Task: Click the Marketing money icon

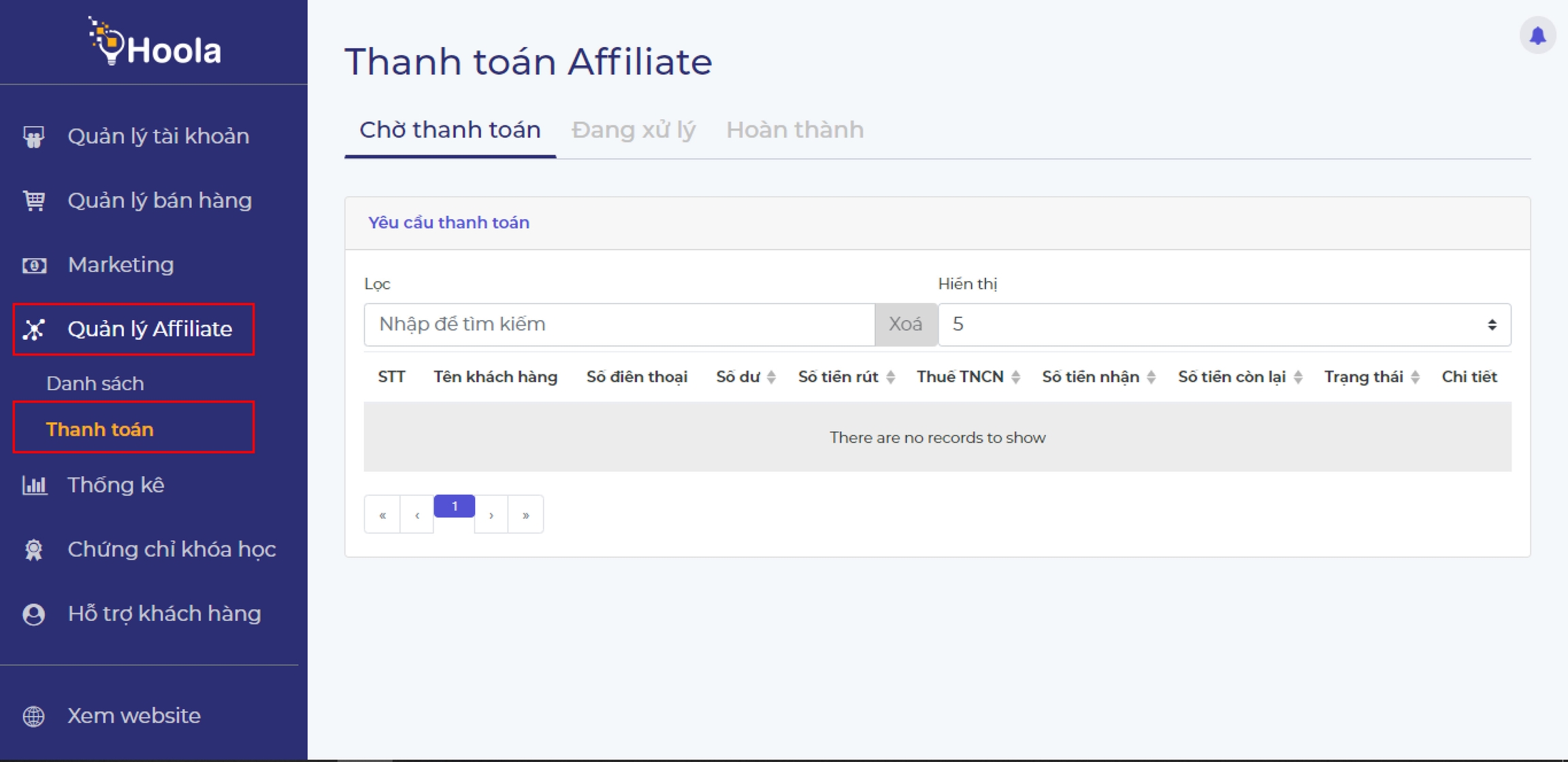Action: coord(34,265)
